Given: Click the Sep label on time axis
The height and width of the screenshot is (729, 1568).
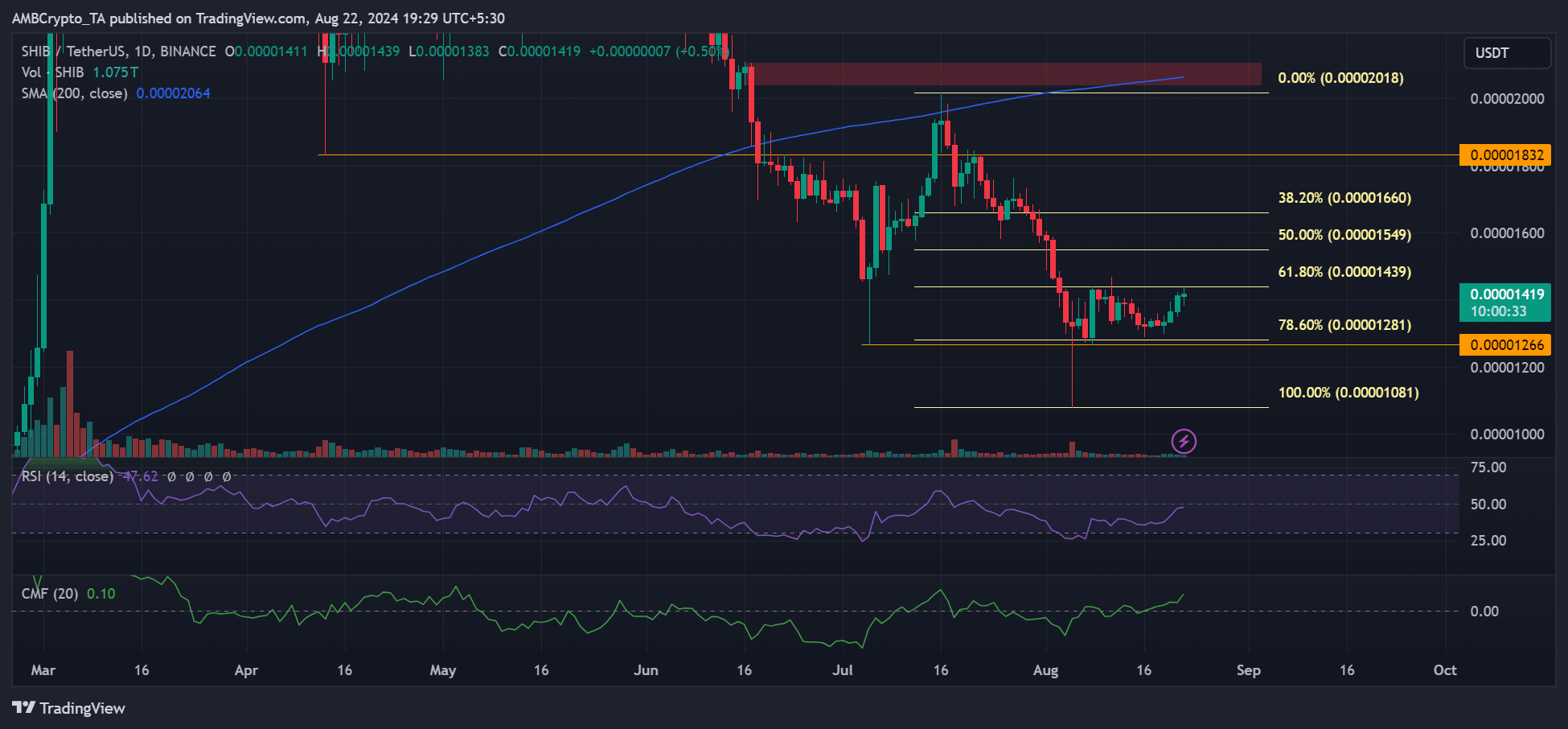Looking at the screenshot, I should (x=1248, y=670).
